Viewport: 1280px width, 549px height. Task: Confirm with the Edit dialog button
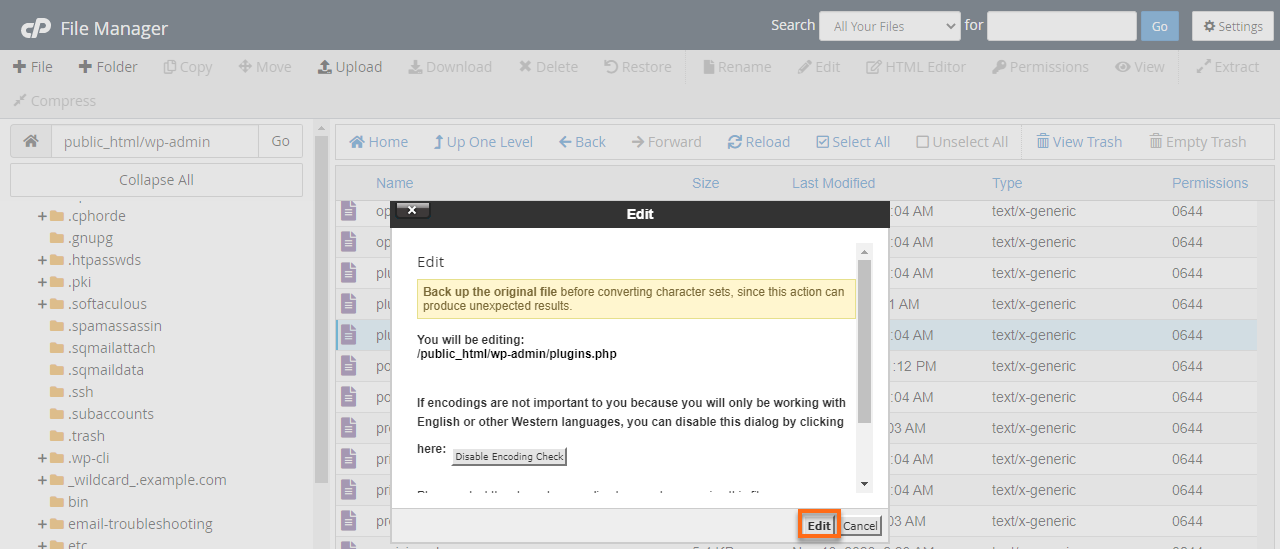pyautogui.click(x=819, y=525)
